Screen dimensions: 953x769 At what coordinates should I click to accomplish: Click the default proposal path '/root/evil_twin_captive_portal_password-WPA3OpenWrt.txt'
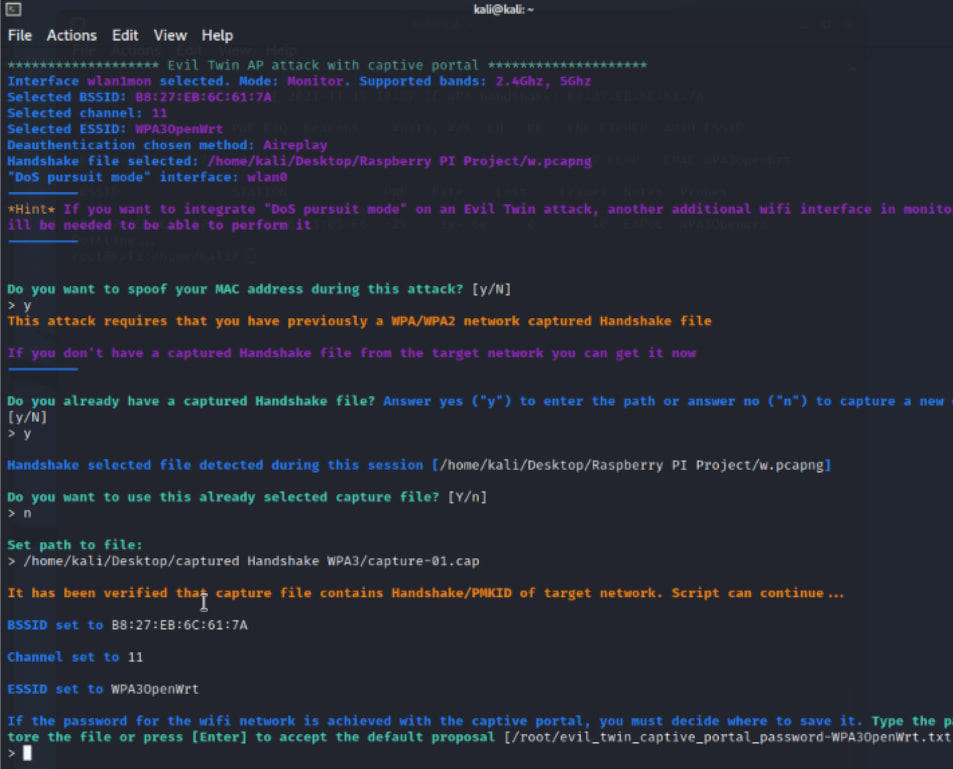tap(731, 737)
